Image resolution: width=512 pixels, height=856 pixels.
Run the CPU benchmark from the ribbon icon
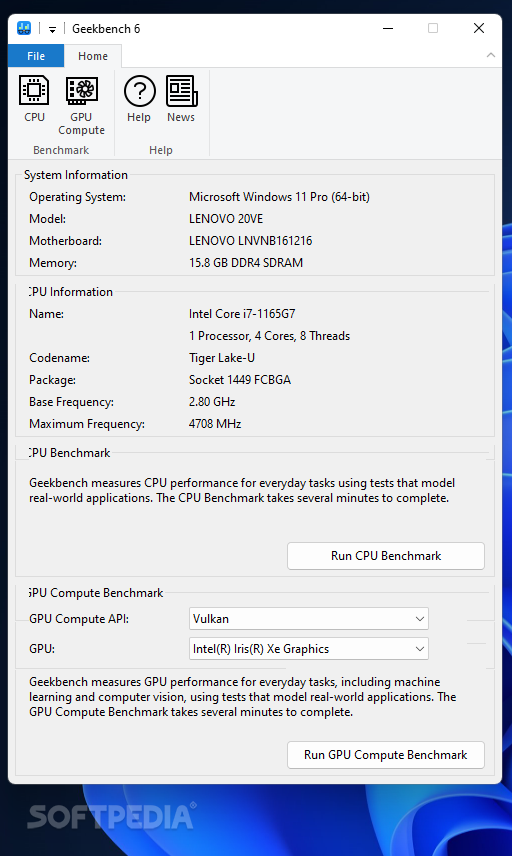point(34,99)
